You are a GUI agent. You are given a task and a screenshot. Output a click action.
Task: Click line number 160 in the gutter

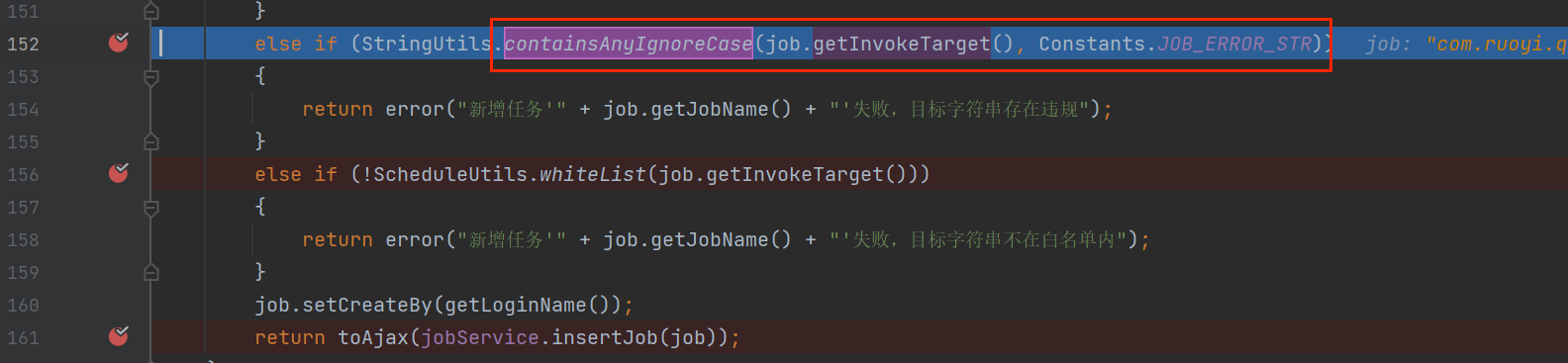tap(23, 305)
